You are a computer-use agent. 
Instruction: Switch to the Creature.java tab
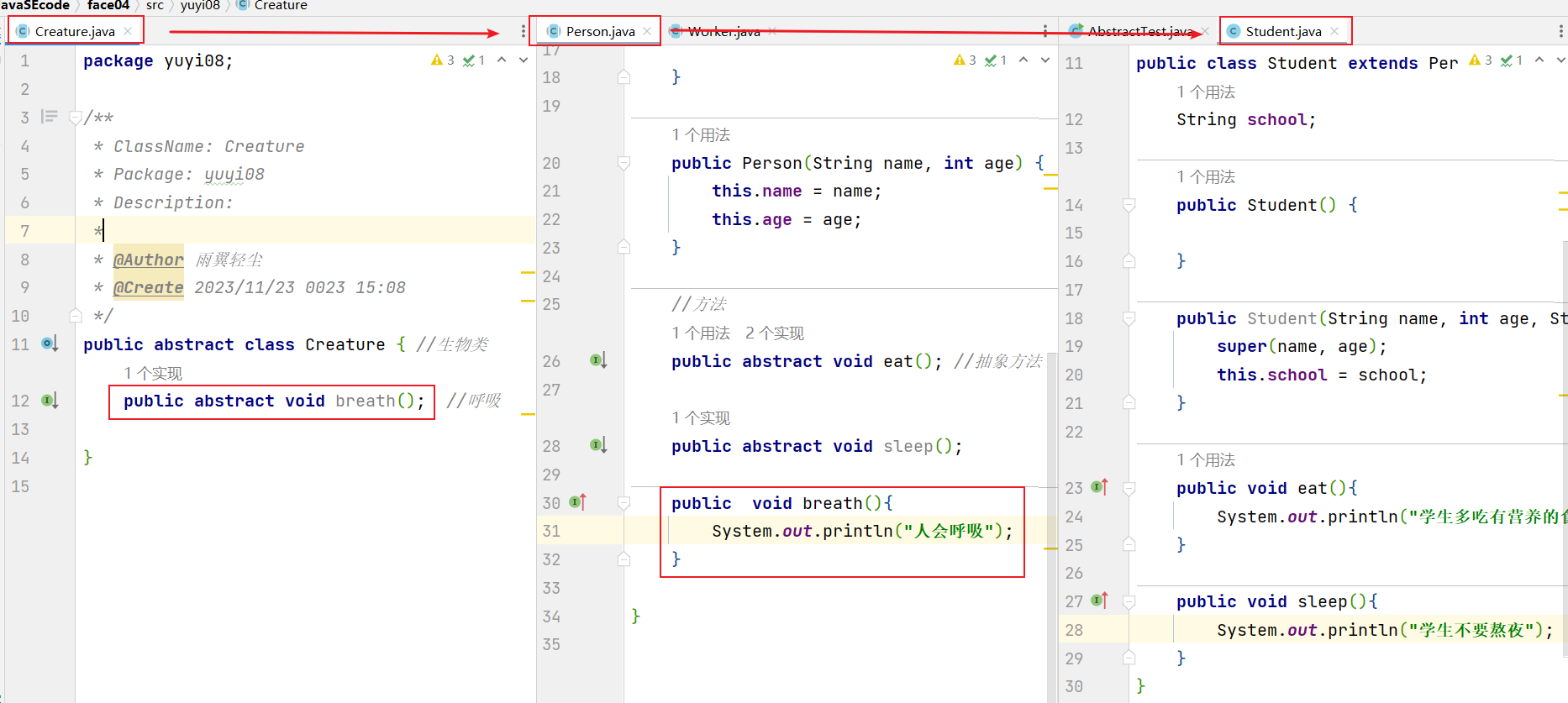click(x=74, y=31)
